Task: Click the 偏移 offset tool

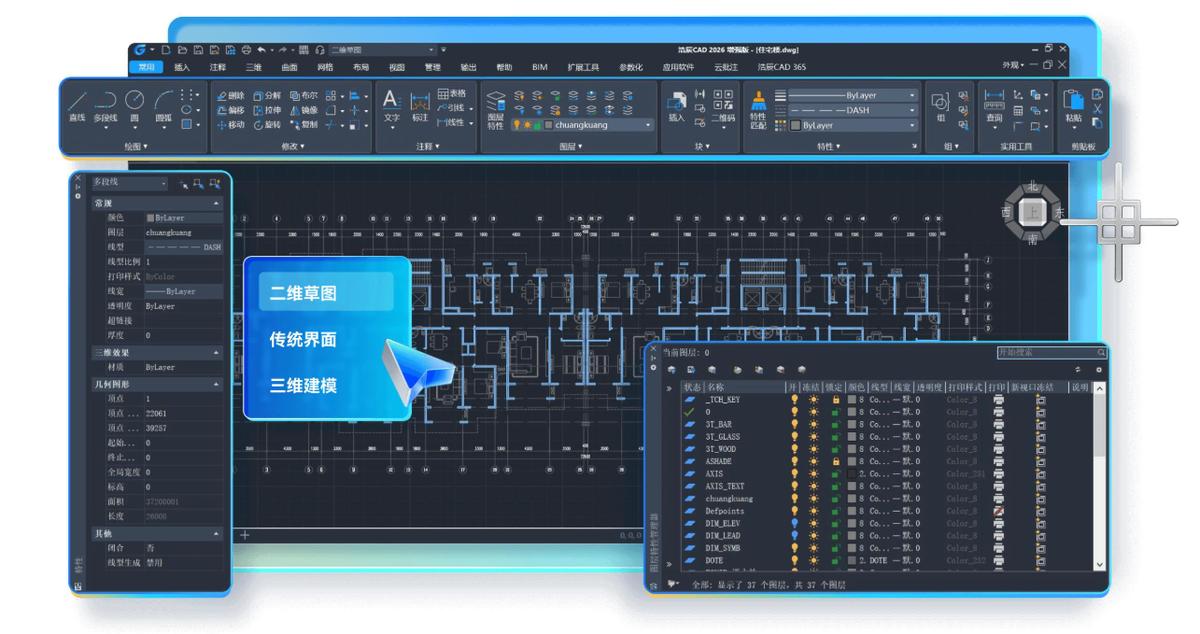Action: point(230,110)
